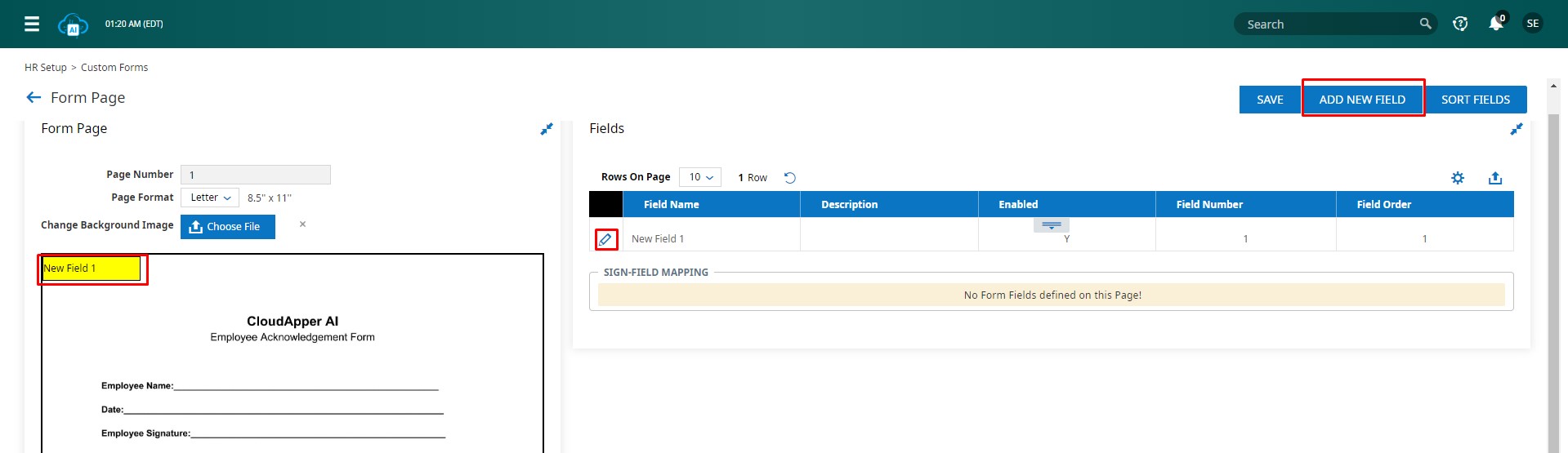Pin the Fields panel
Screen dimensions: 1568x453
click(1517, 129)
